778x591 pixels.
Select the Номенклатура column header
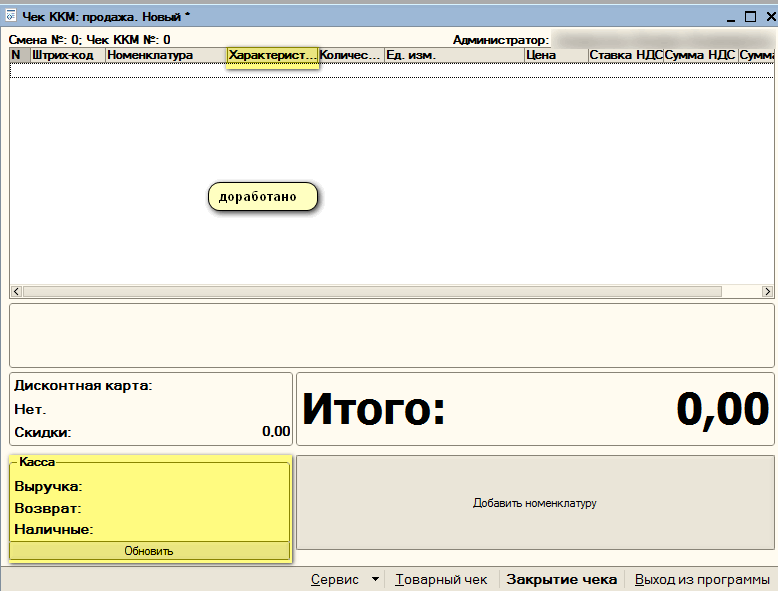pyautogui.click(x=165, y=55)
